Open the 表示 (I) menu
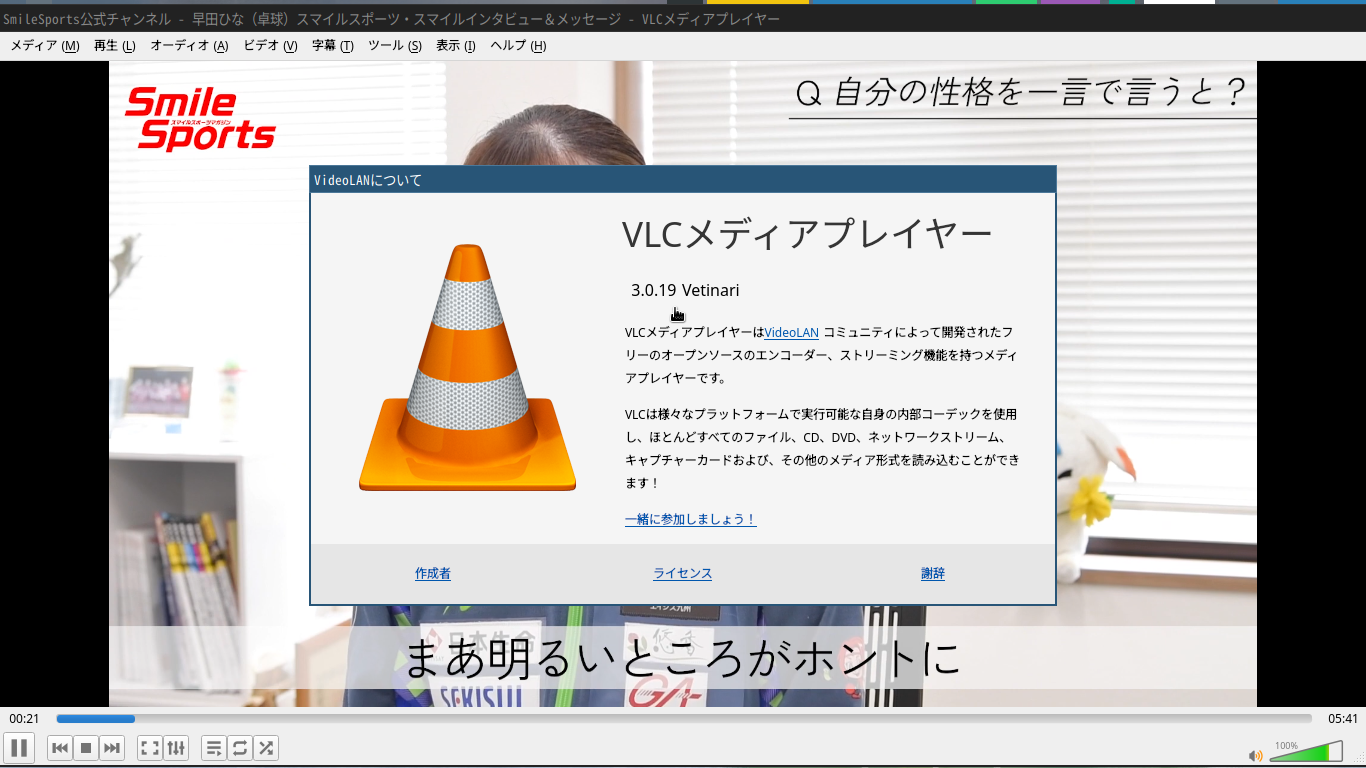Viewport: 1366px width, 768px height. click(x=456, y=45)
